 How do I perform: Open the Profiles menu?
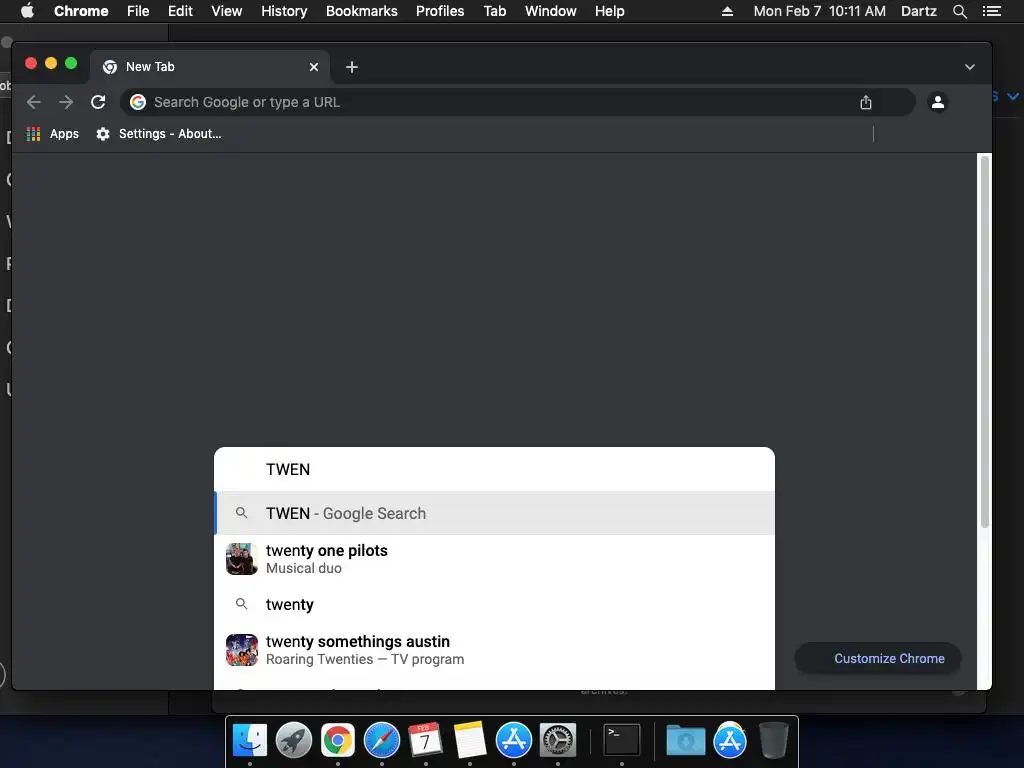point(440,11)
